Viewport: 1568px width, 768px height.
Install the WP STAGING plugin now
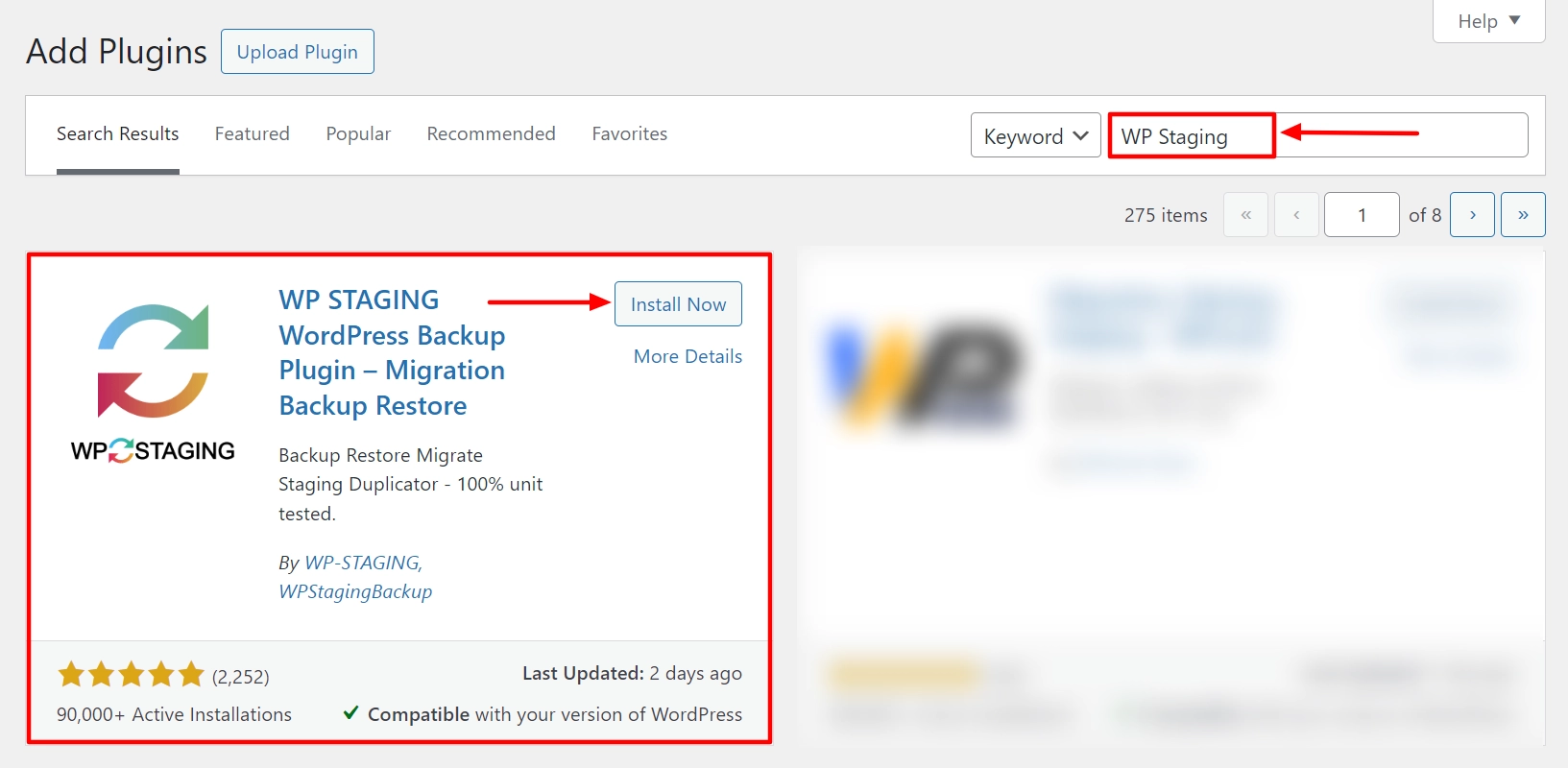point(678,303)
